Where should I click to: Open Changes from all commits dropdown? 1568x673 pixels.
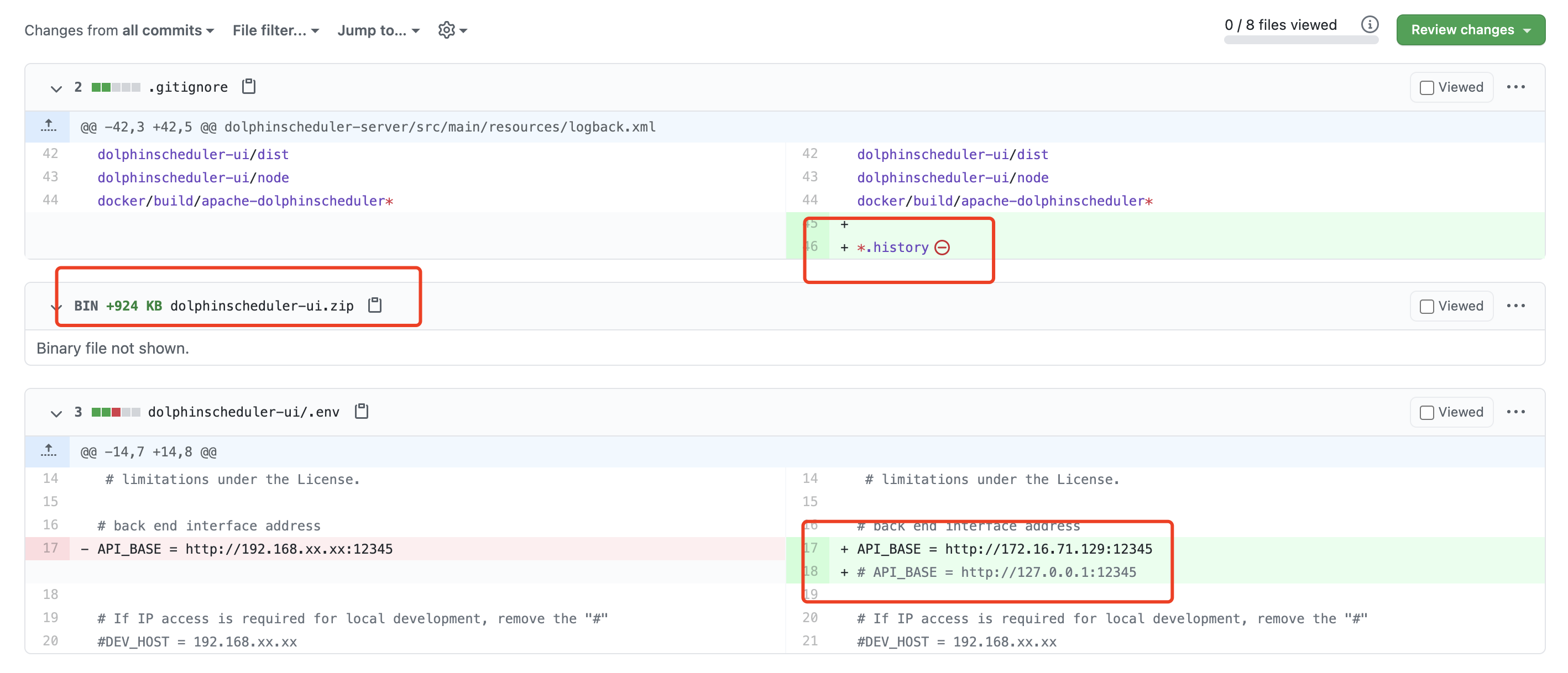(x=119, y=30)
